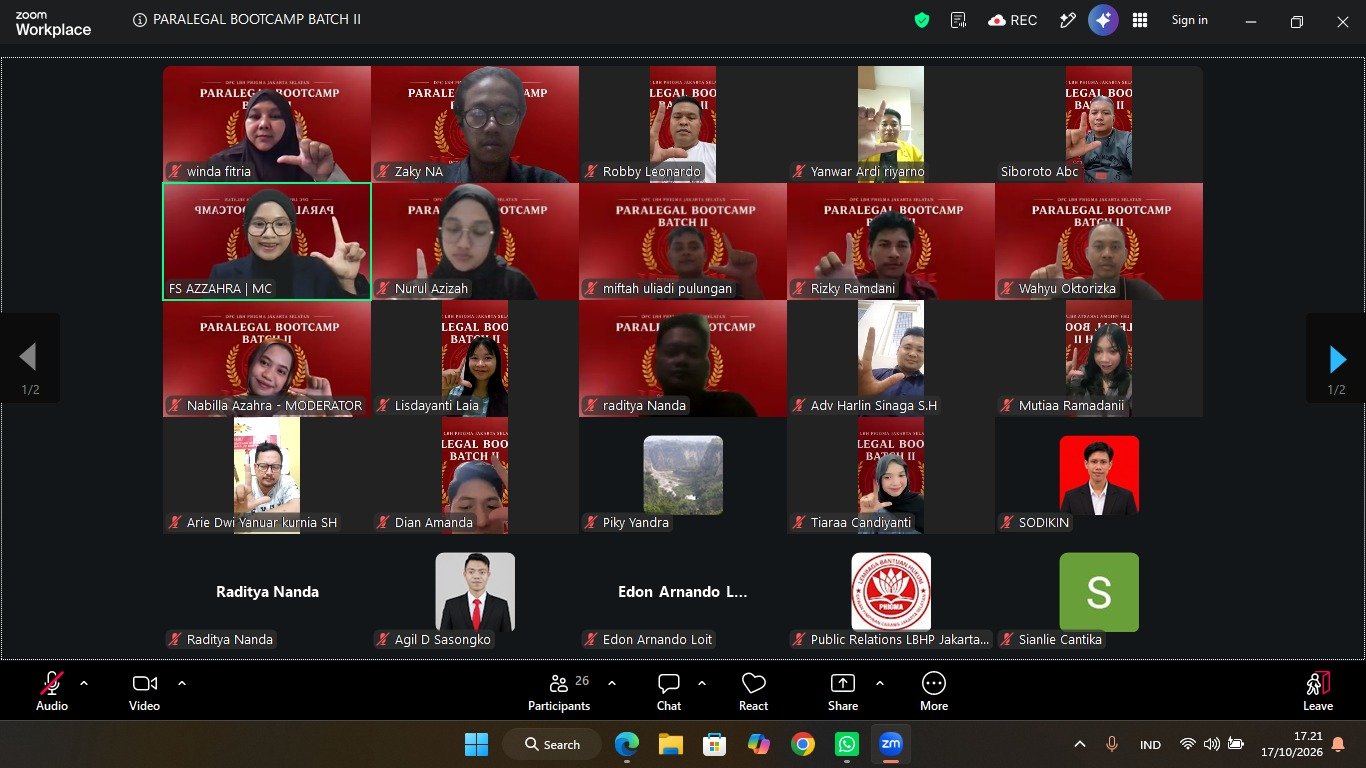Click the cloud REC recording indicator
Image resolution: width=1366 pixels, height=768 pixels.
pyautogui.click(x=1012, y=20)
